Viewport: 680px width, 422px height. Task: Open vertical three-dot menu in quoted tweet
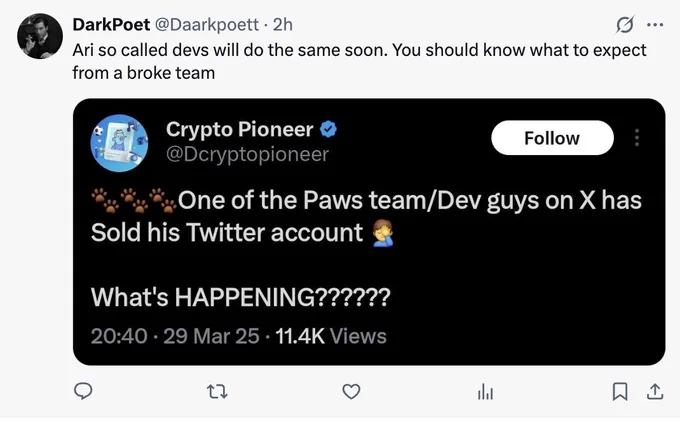point(637,137)
